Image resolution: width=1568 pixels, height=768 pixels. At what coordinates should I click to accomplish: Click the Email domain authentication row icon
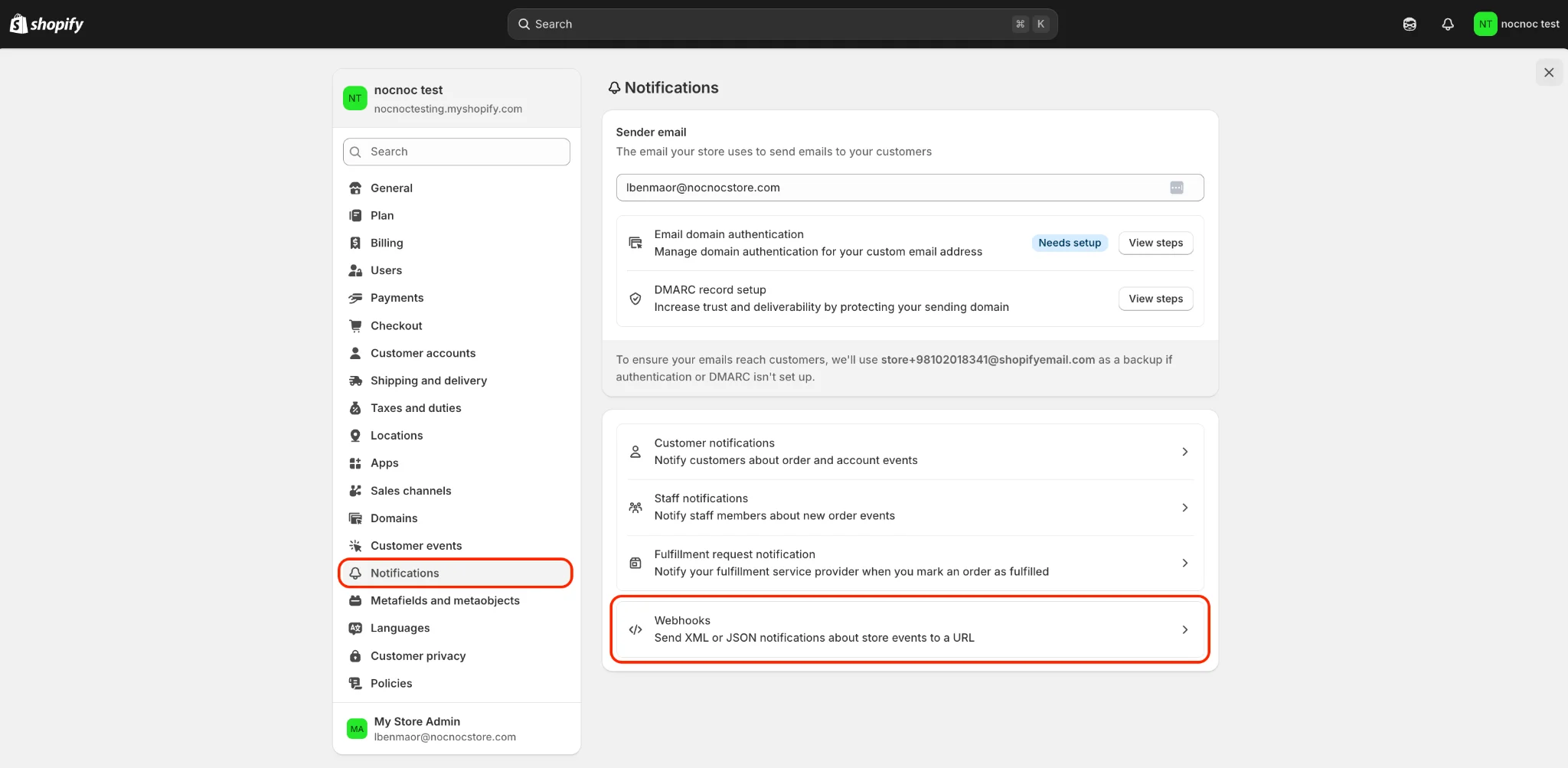click(x=635, y=243)
